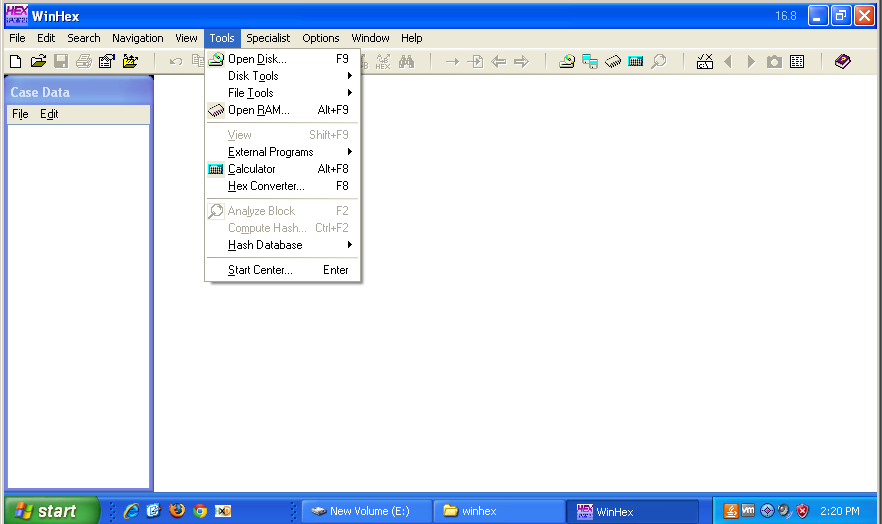Screen dimensions: 882x524
Task: Open Case Data panel Edit menu
Action: (49, 114)
